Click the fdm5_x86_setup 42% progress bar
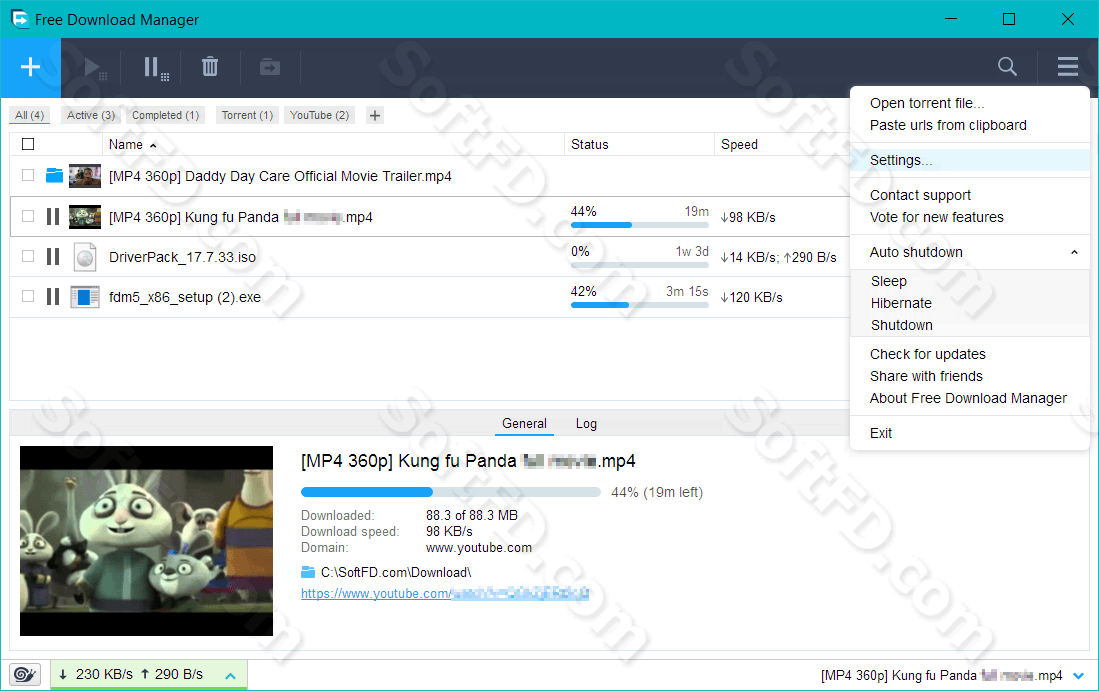 (639, 305)
